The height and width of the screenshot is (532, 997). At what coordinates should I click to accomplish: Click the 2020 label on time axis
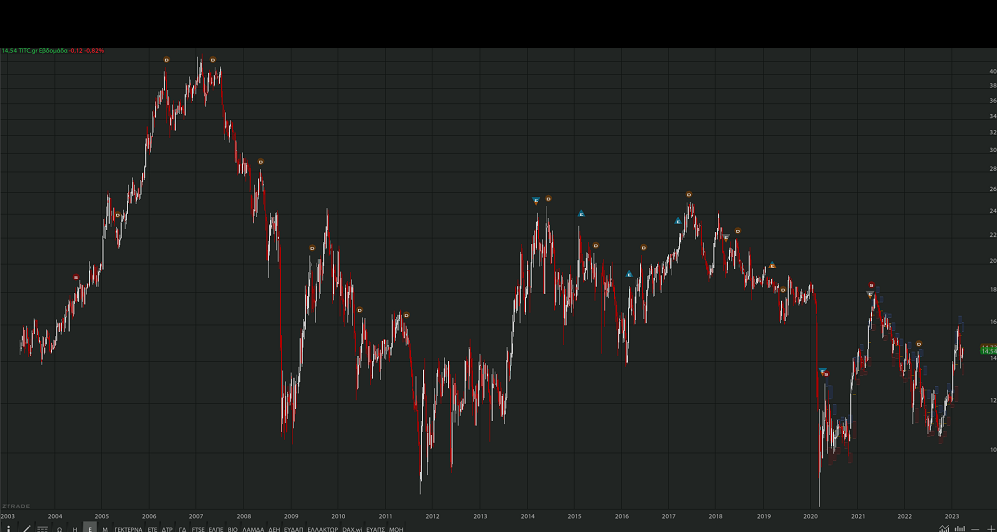[811, 517]
